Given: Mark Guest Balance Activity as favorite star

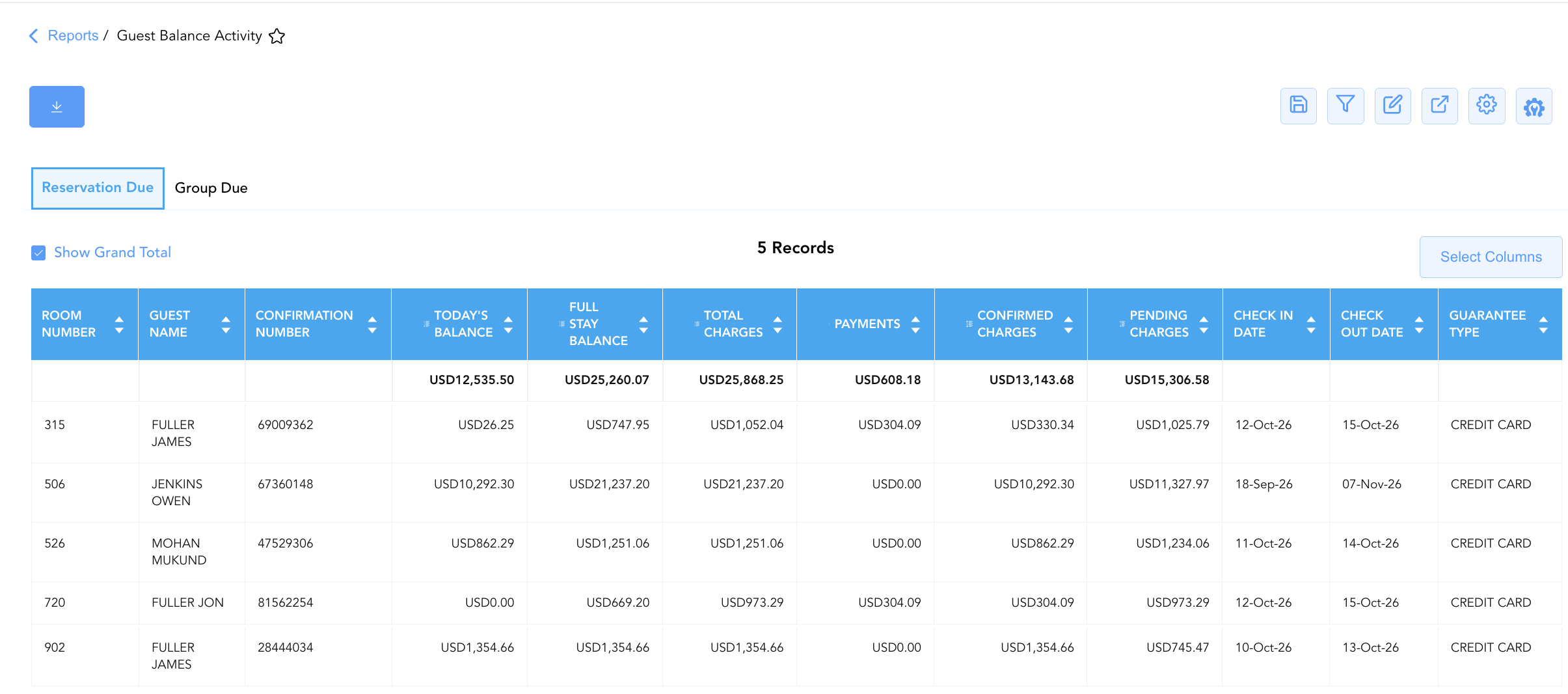Looking at the screenshot, I should [x=277, y=36].
